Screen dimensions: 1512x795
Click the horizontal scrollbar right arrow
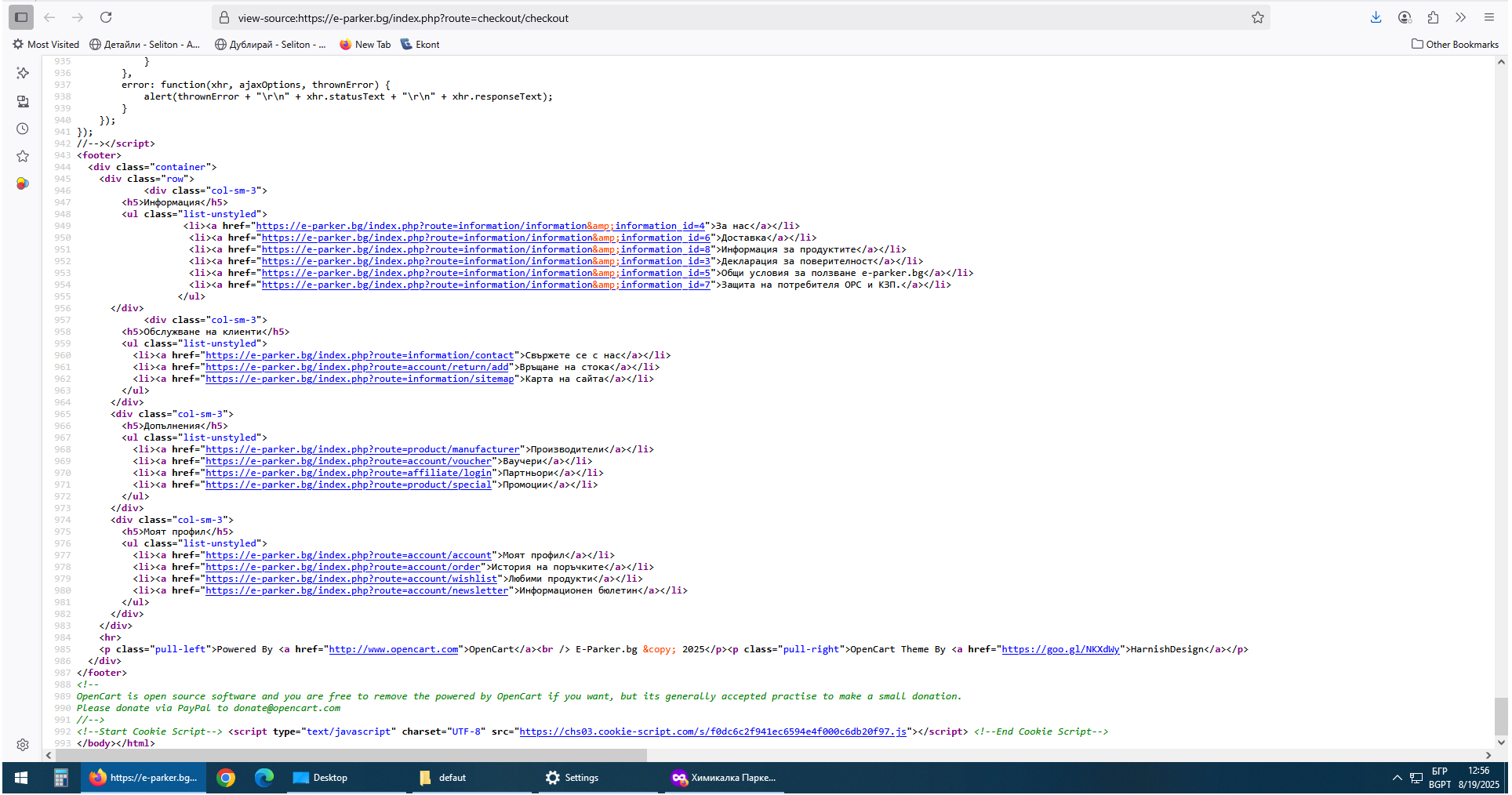click(x=1488, y=755)
